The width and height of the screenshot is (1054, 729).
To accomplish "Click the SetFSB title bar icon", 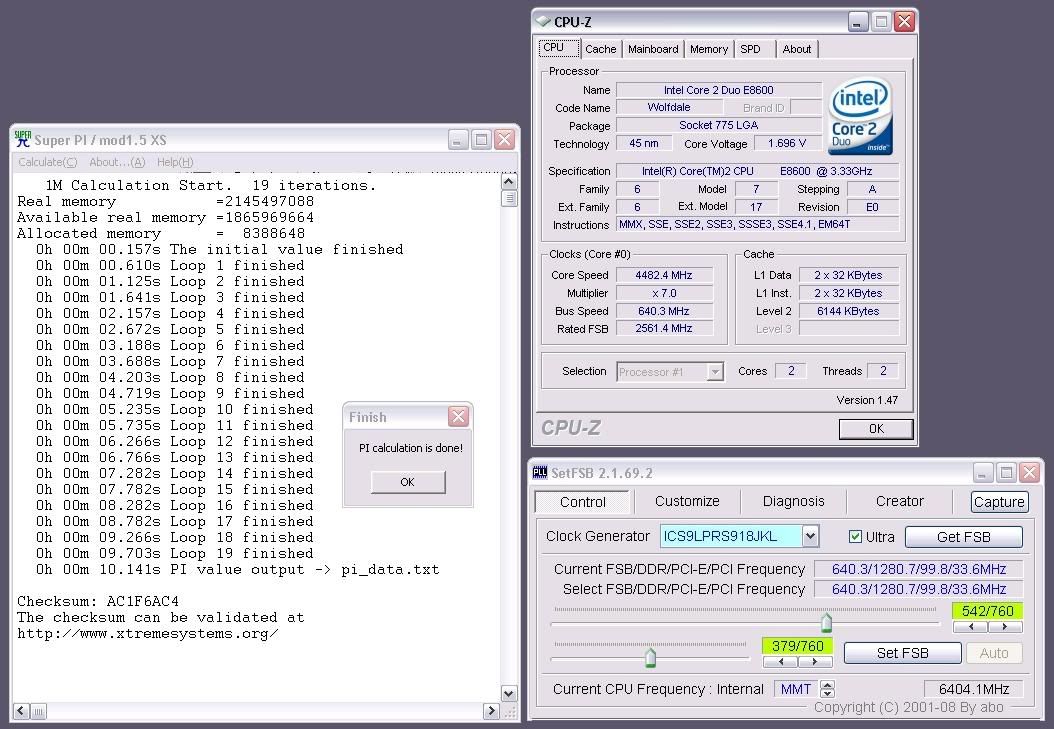I will pos(540,472).
